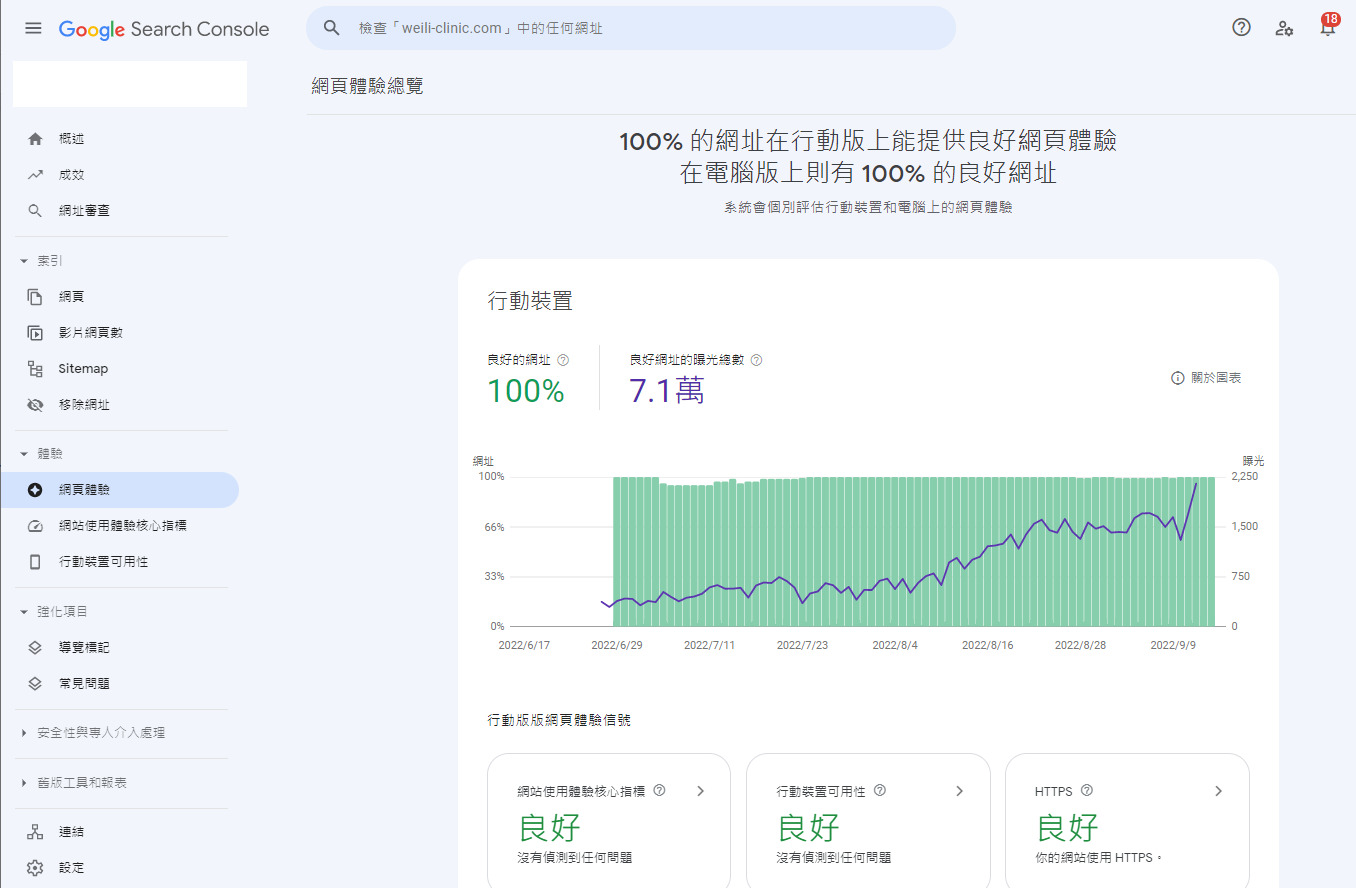The image size is (1356, 888).
Task: Click the 行動裝置 section heading
Action: (530, 301)
